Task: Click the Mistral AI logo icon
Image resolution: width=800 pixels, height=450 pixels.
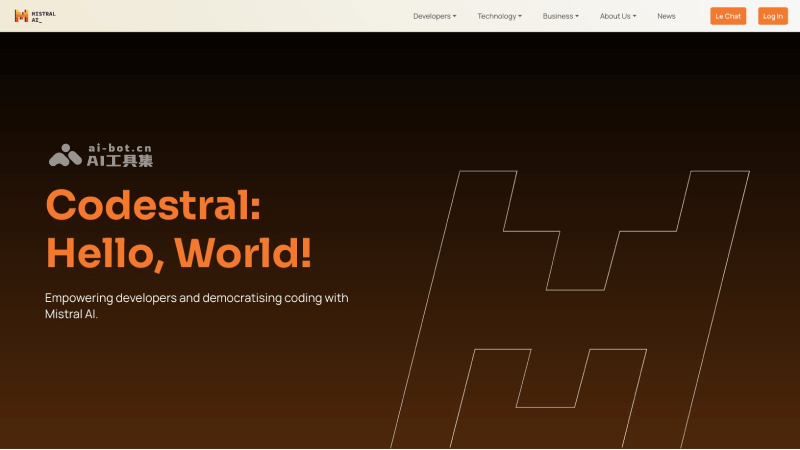Action: (21, 16)
